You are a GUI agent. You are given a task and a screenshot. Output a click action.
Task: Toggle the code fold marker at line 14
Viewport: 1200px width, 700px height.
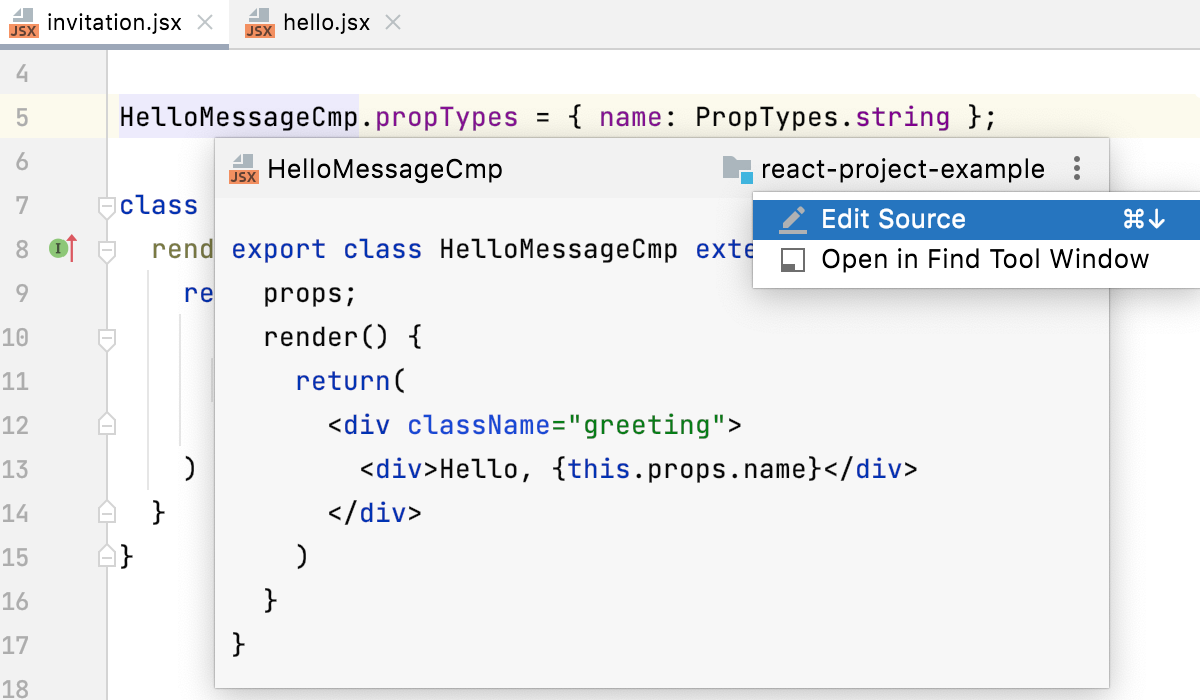106,512
